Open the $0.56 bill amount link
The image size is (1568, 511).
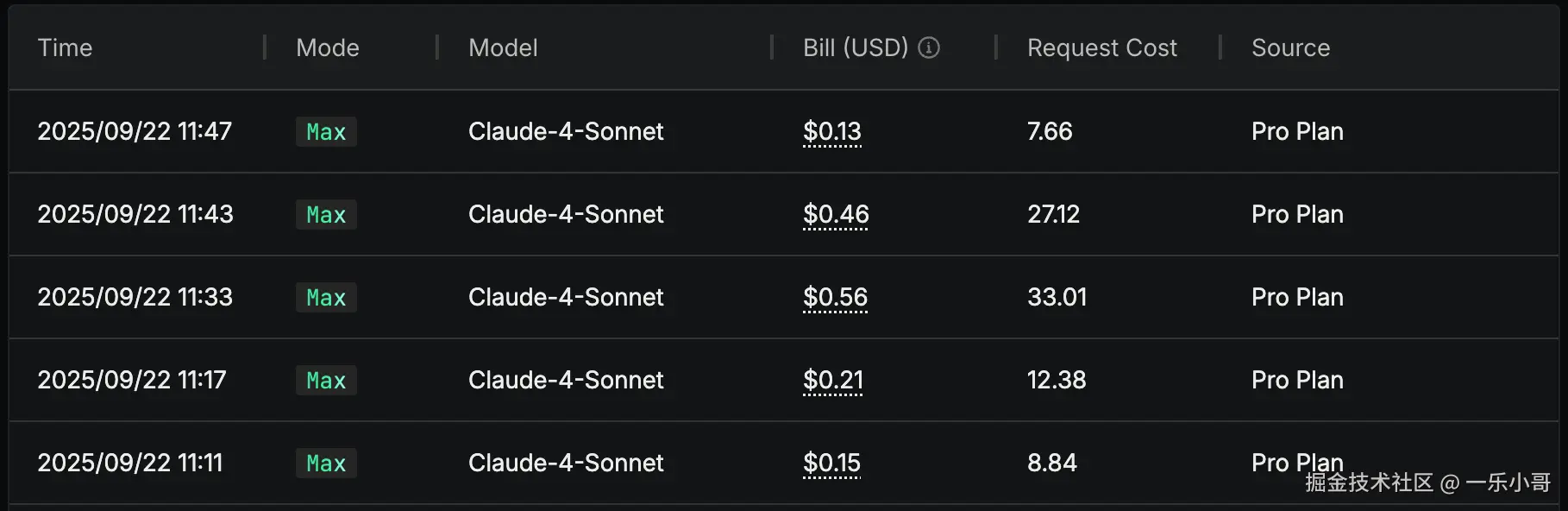click(835, 297)
